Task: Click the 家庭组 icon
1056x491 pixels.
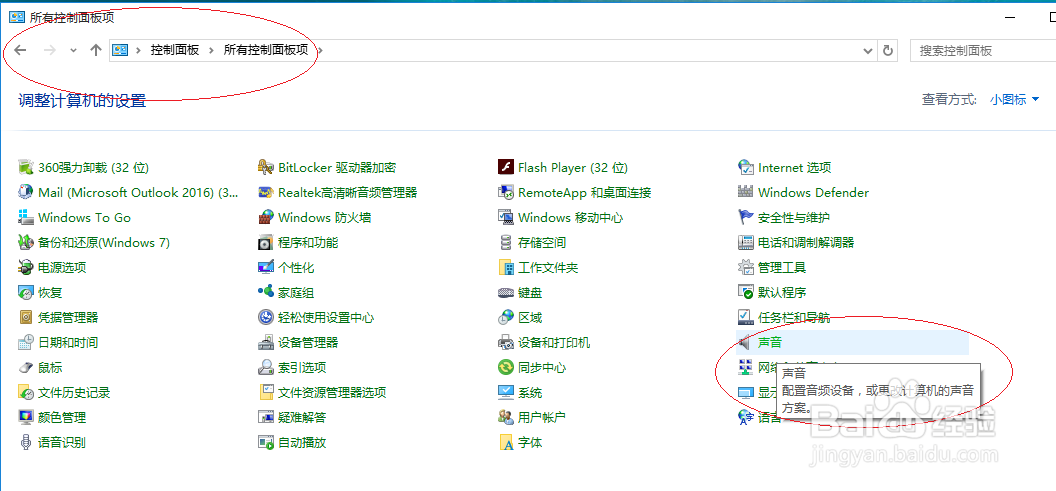Action: pos(266,292)
